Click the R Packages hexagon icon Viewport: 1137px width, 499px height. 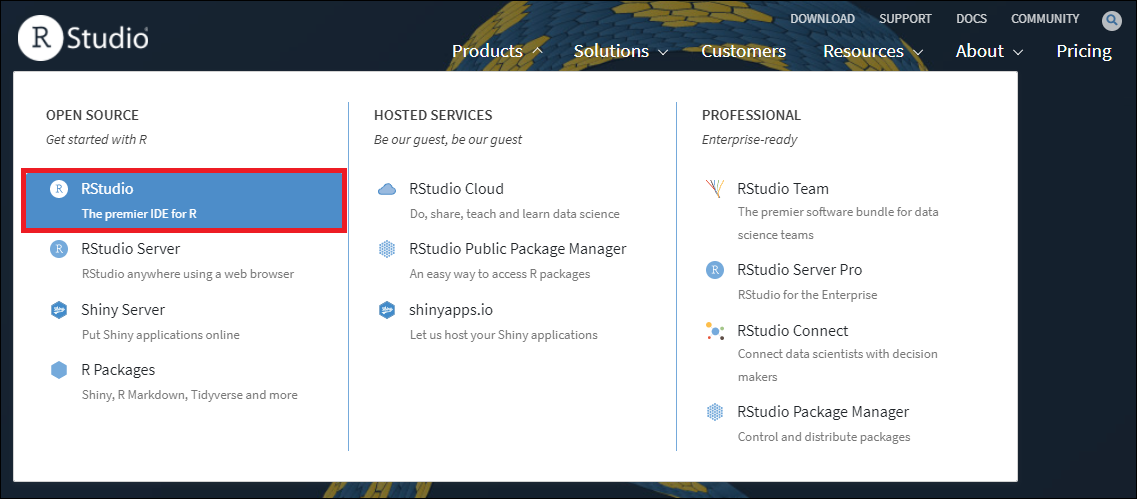pos(59,370)
